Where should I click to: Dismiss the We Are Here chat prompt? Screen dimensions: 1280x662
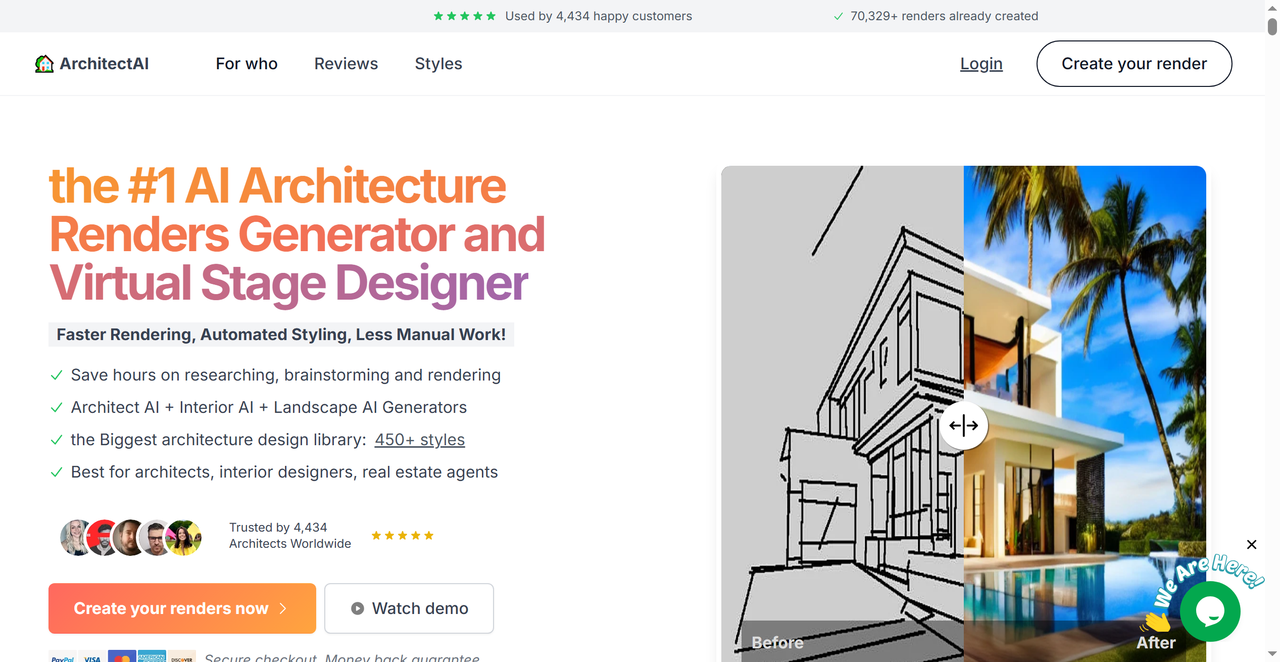1251,545
